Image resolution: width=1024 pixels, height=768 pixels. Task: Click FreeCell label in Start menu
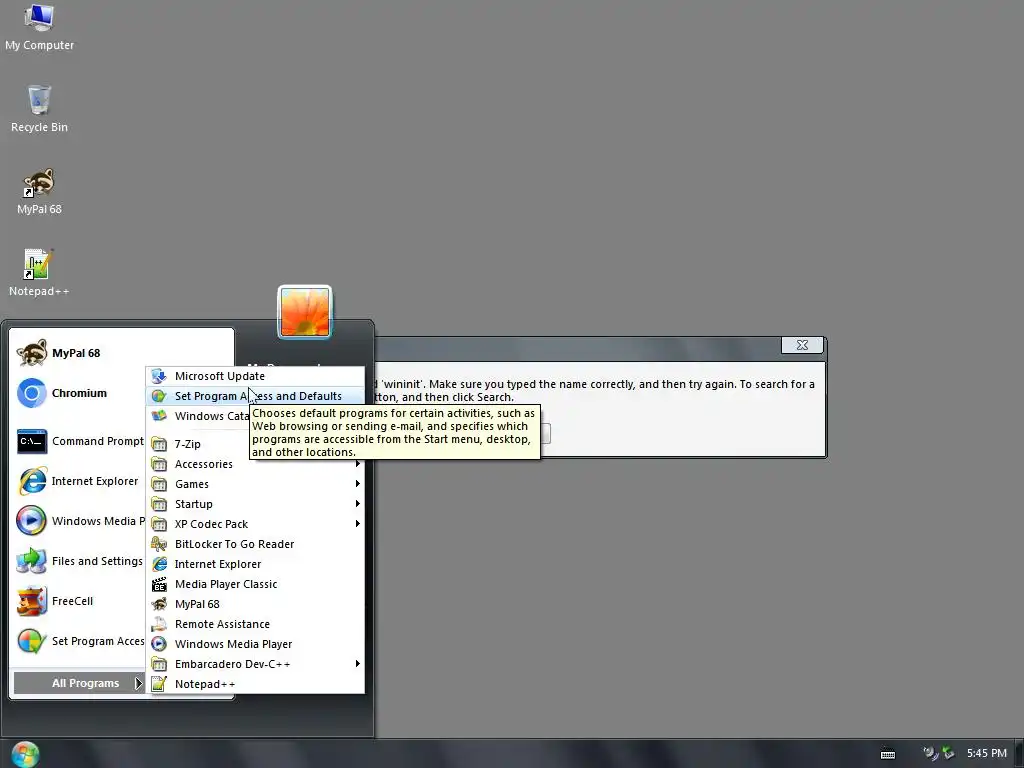pos(72,601)
